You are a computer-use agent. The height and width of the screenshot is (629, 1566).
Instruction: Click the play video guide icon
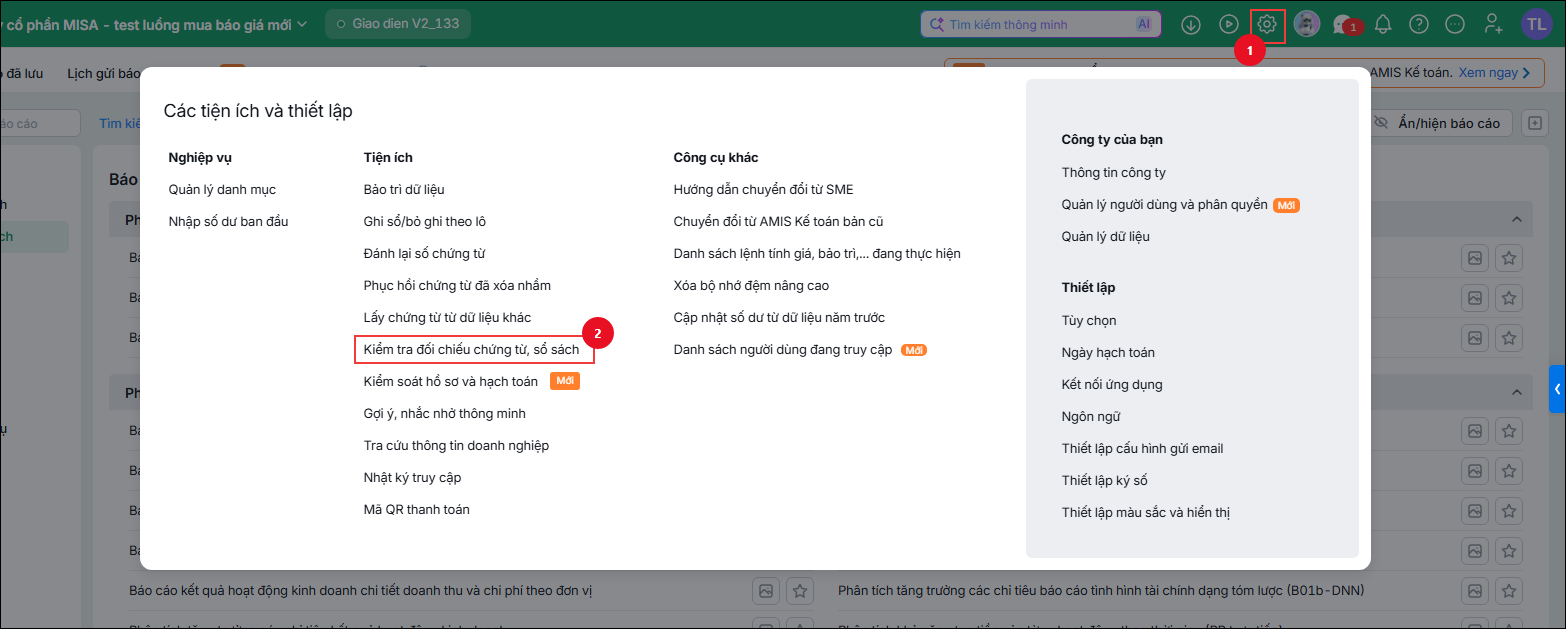tap(1229, 24)
